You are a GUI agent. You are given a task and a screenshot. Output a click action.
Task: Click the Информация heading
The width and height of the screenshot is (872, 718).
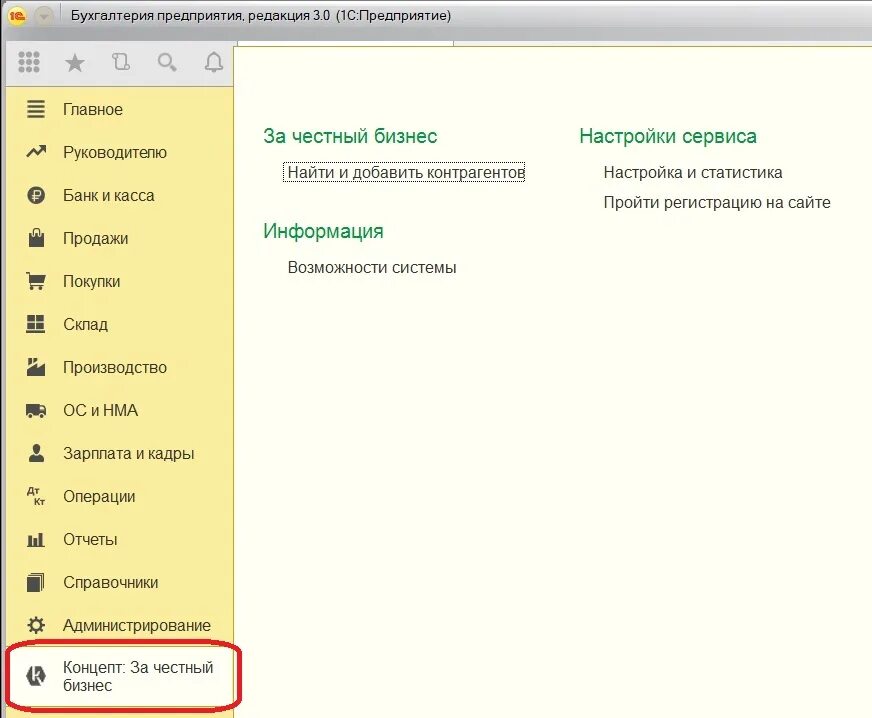(x=323, y=231)
